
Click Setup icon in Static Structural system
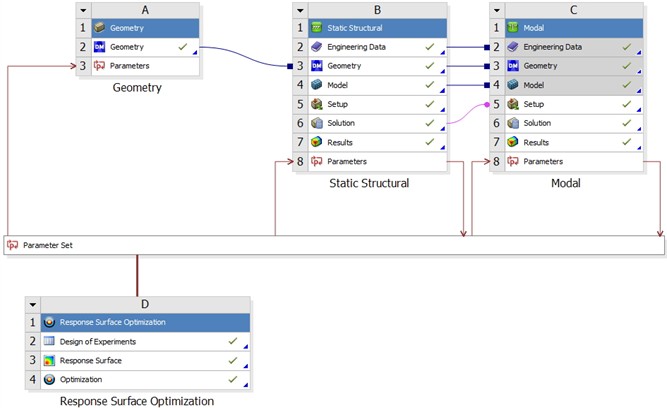[x=316, y=104]
